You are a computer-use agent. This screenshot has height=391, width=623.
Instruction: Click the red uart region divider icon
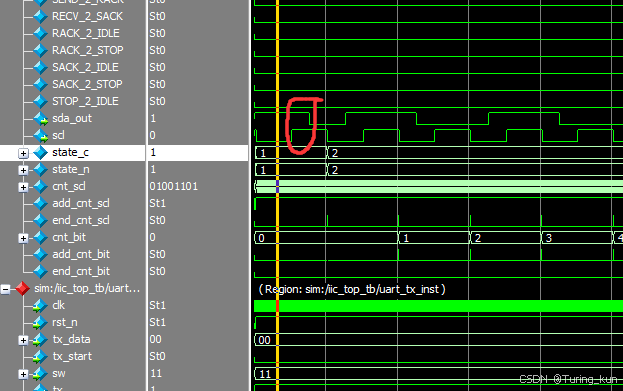pos(22,288)
